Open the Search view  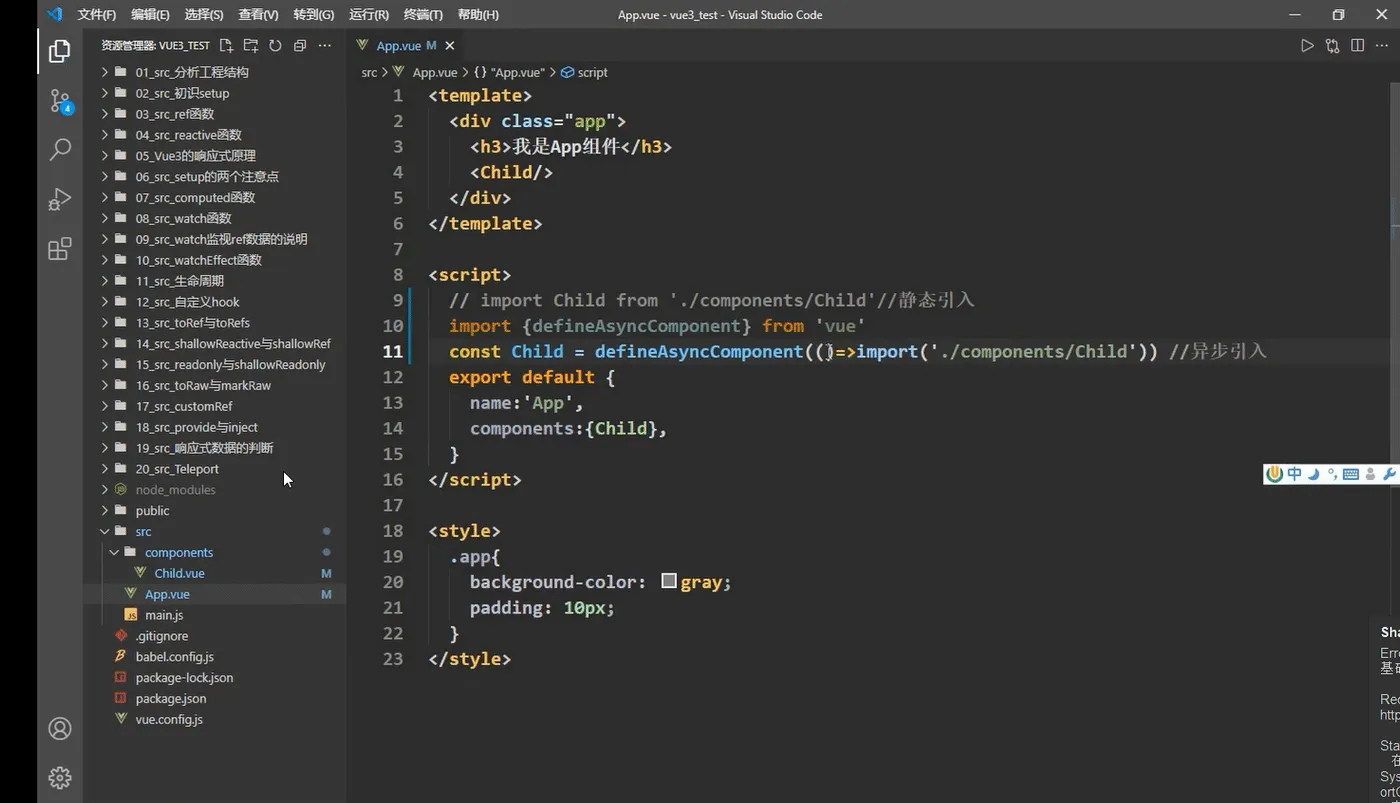[x=60, y=149]
